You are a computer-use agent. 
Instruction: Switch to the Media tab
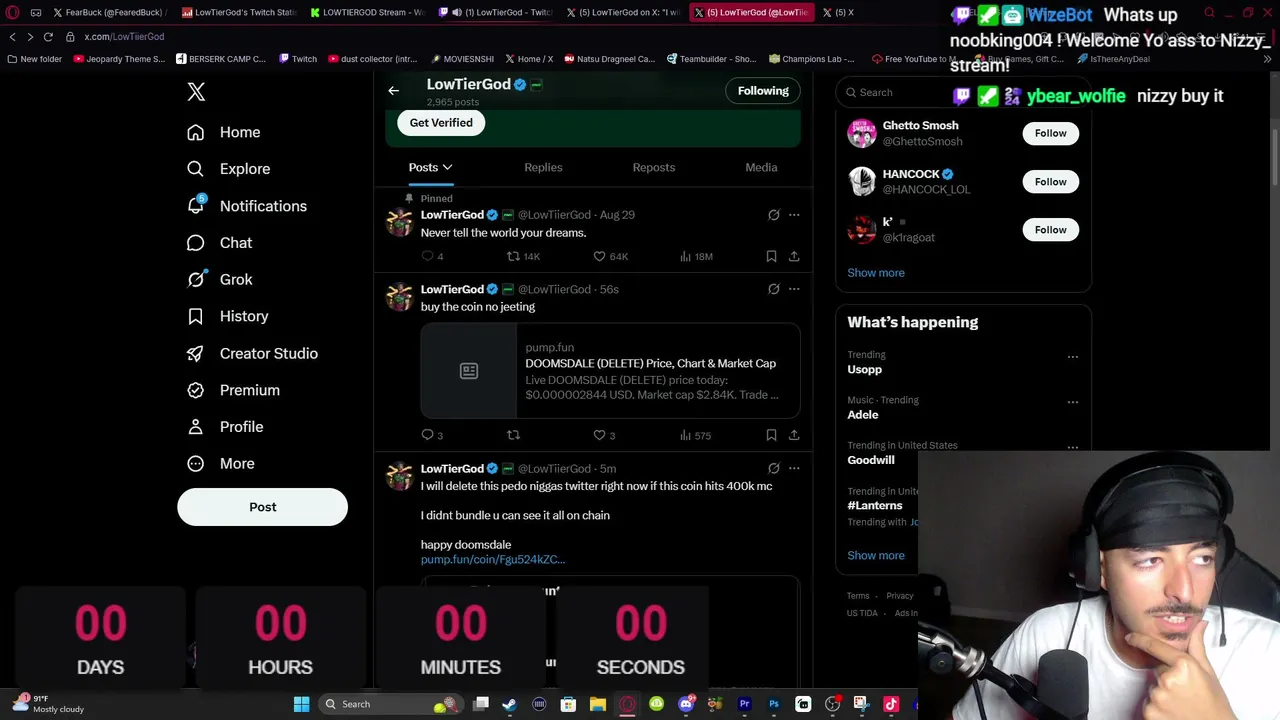[x=761, y=167]
